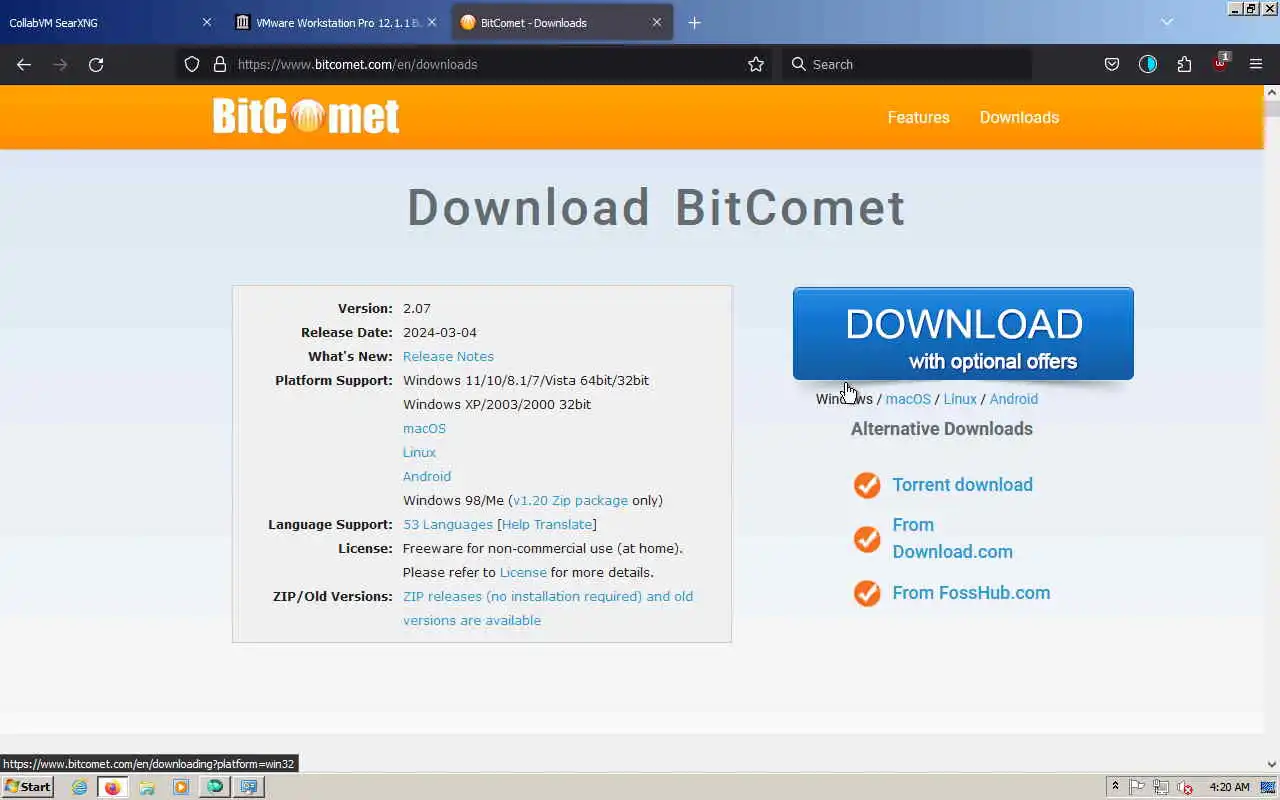Click the uBlock Origin extension icon
The image size is (1280, 800).
coord(1220,63)
